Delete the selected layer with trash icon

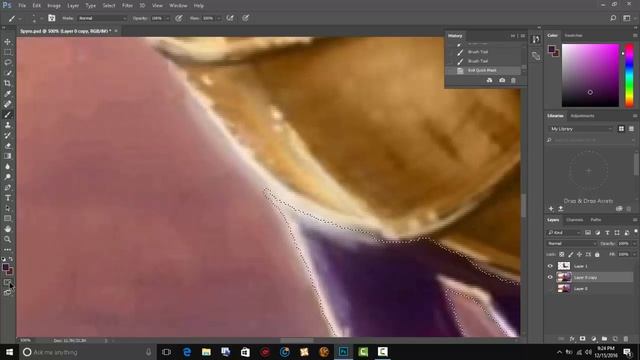(626, 339)
